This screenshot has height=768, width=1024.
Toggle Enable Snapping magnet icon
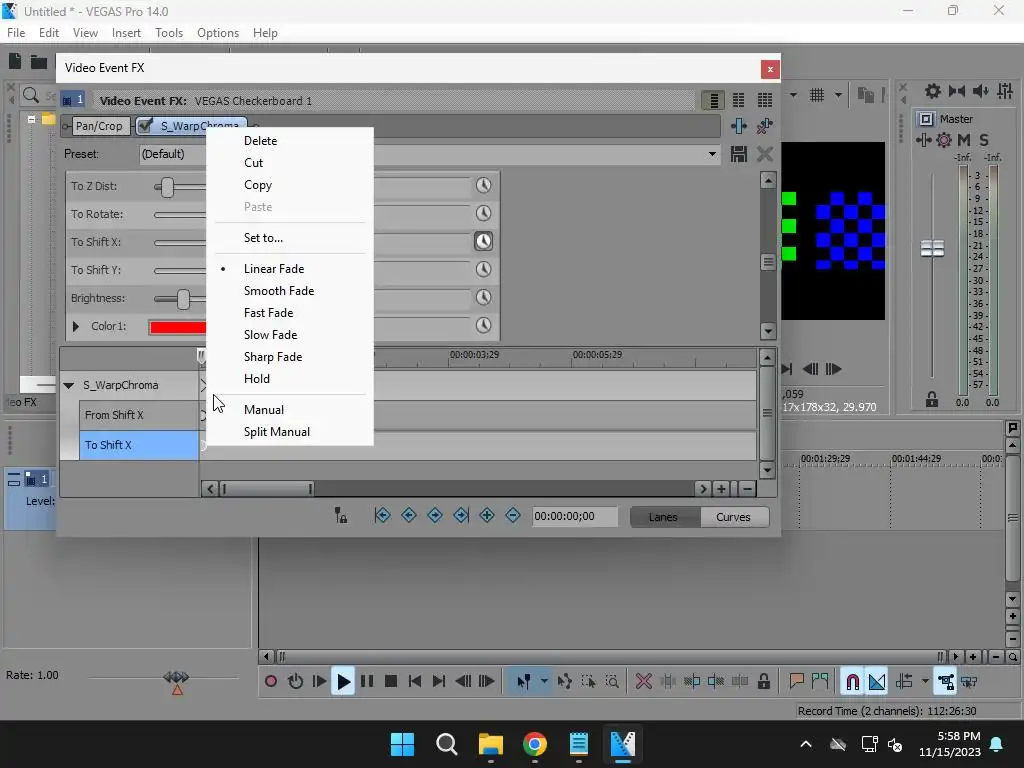(x=852, y=682)
